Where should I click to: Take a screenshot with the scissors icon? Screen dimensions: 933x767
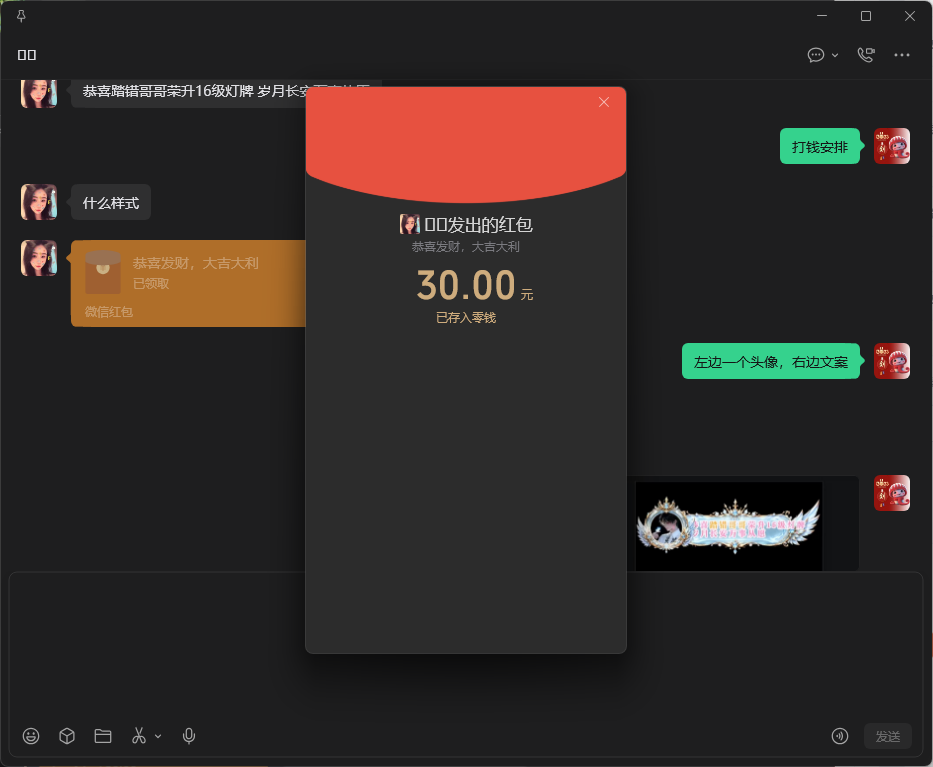pos(139,736)
